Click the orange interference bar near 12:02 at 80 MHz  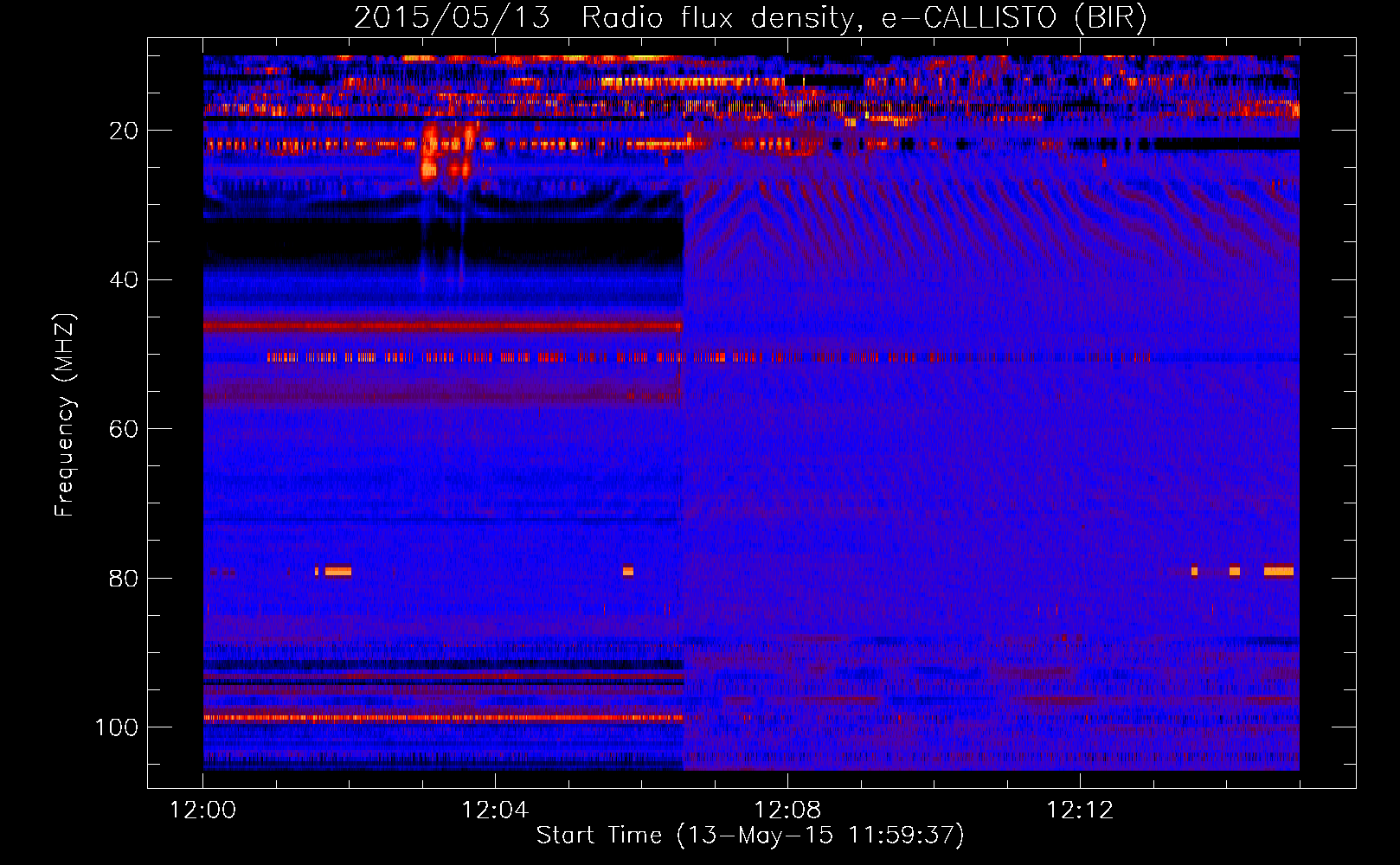[338, 571]
